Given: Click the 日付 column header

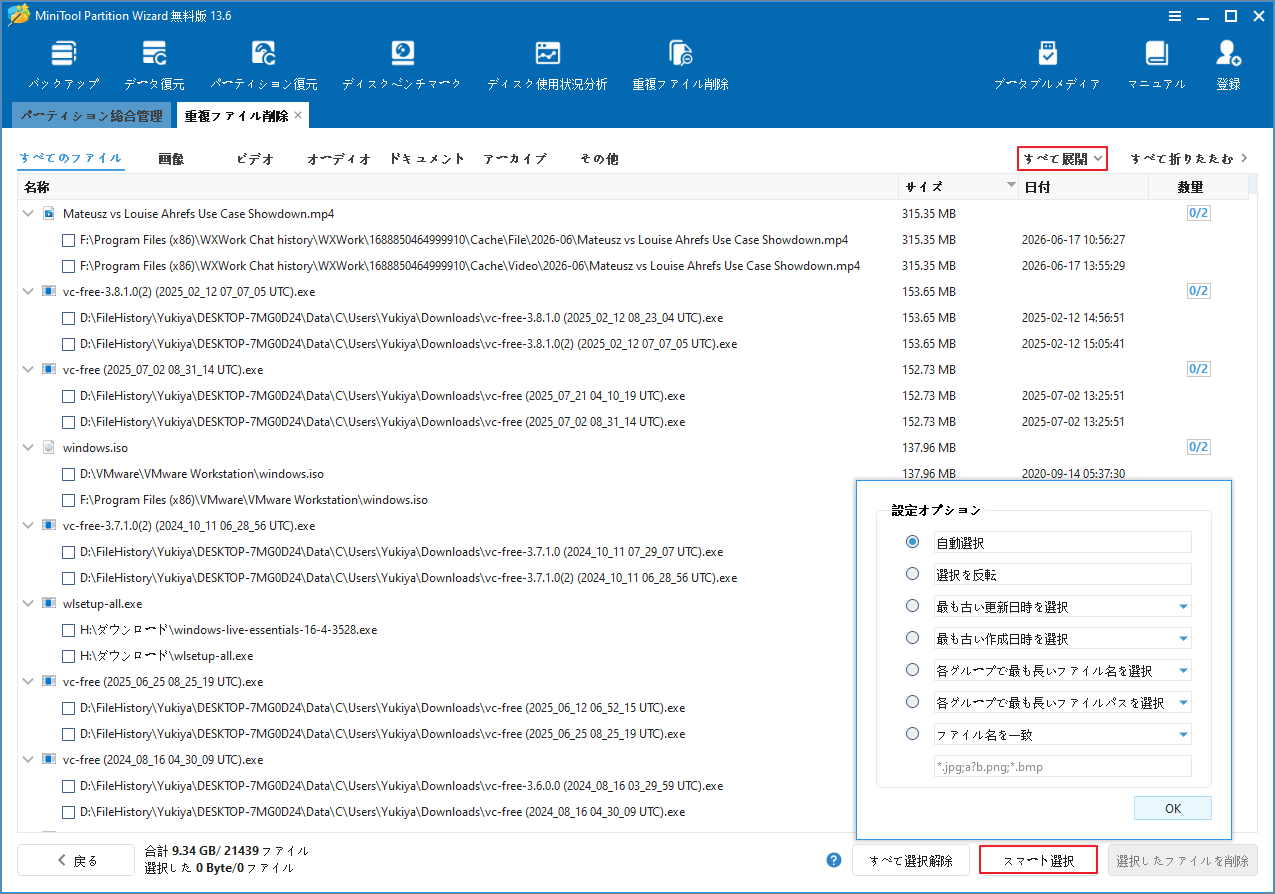Looking at the screenshot, I should coord(1083,187).
